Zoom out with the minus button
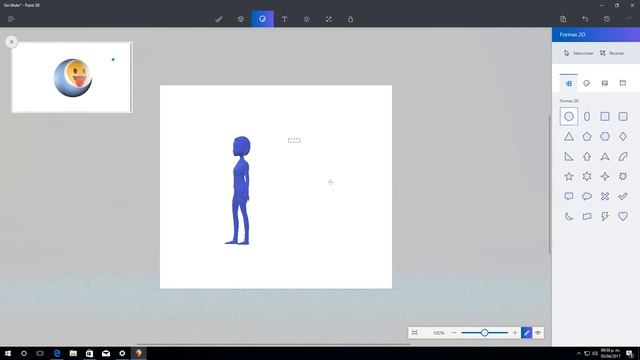The image size is (640, 360). coord(454,333)
